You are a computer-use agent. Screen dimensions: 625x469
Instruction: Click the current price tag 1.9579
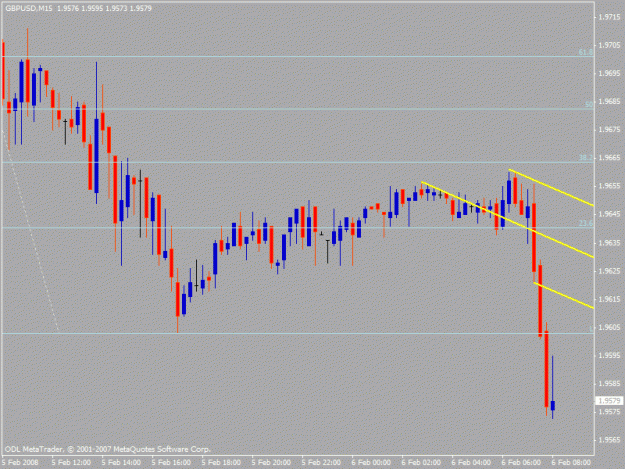point(609,400)
